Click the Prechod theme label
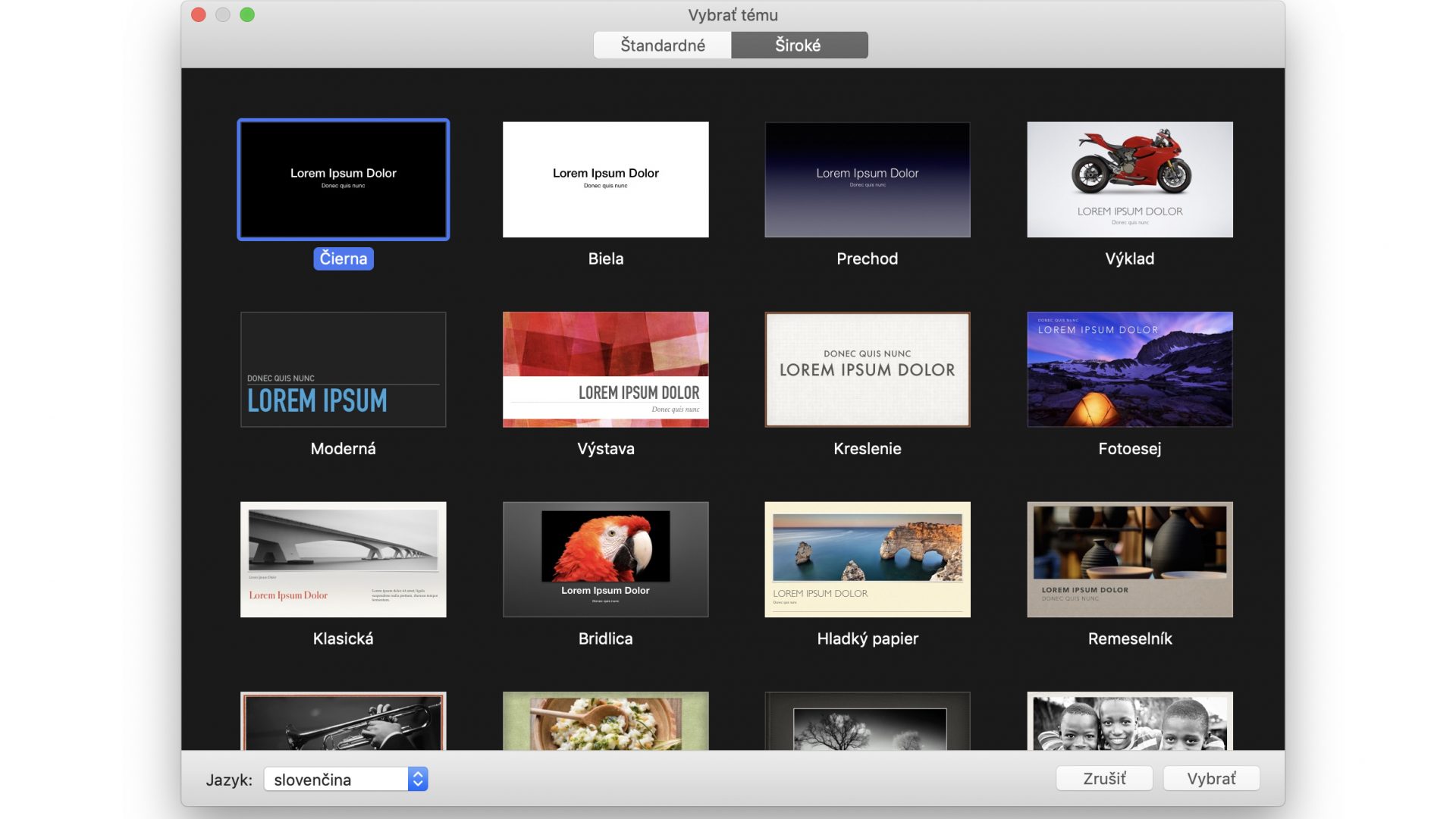 [868, 259]
